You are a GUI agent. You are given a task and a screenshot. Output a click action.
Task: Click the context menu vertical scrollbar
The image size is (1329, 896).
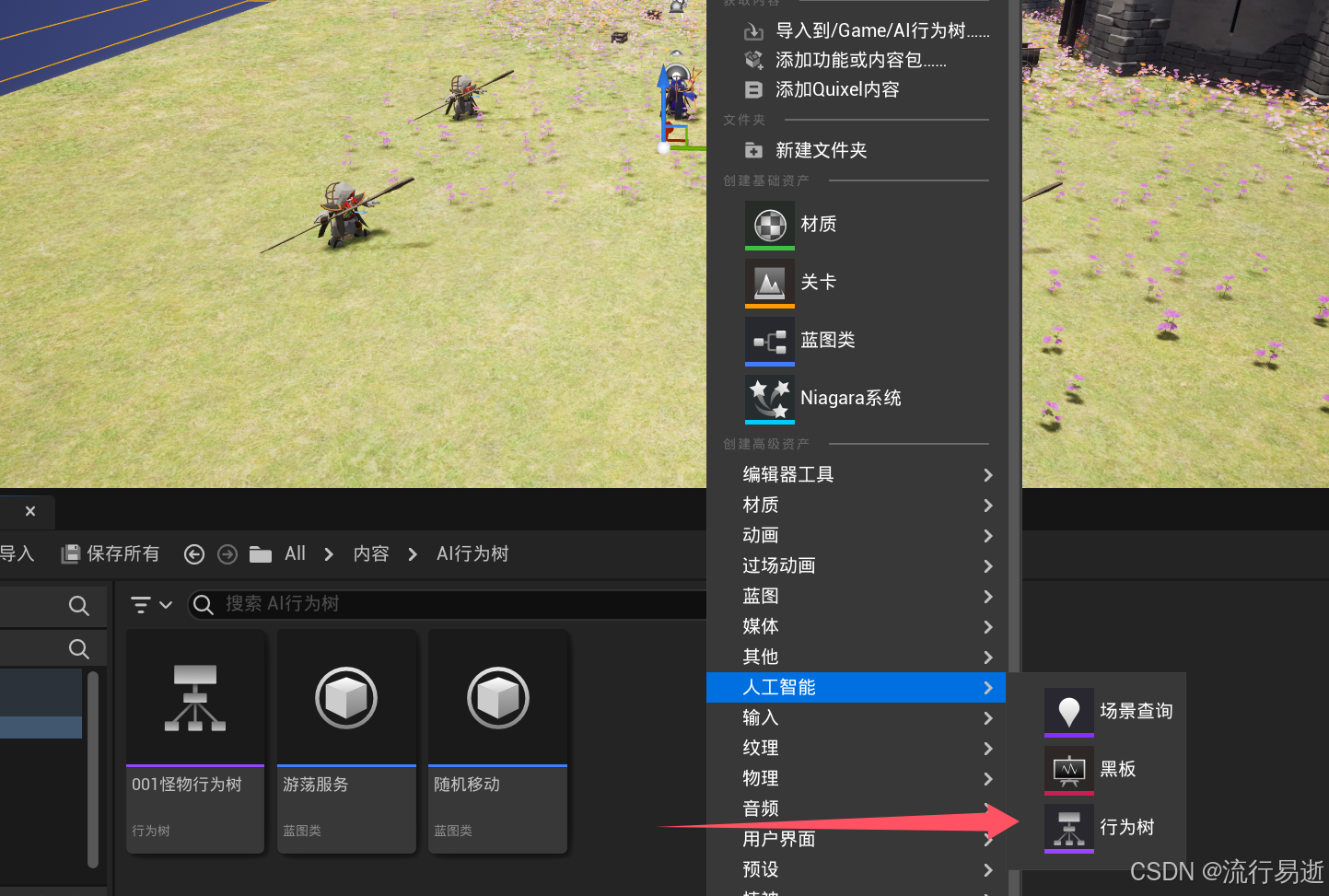point(1015,336)
